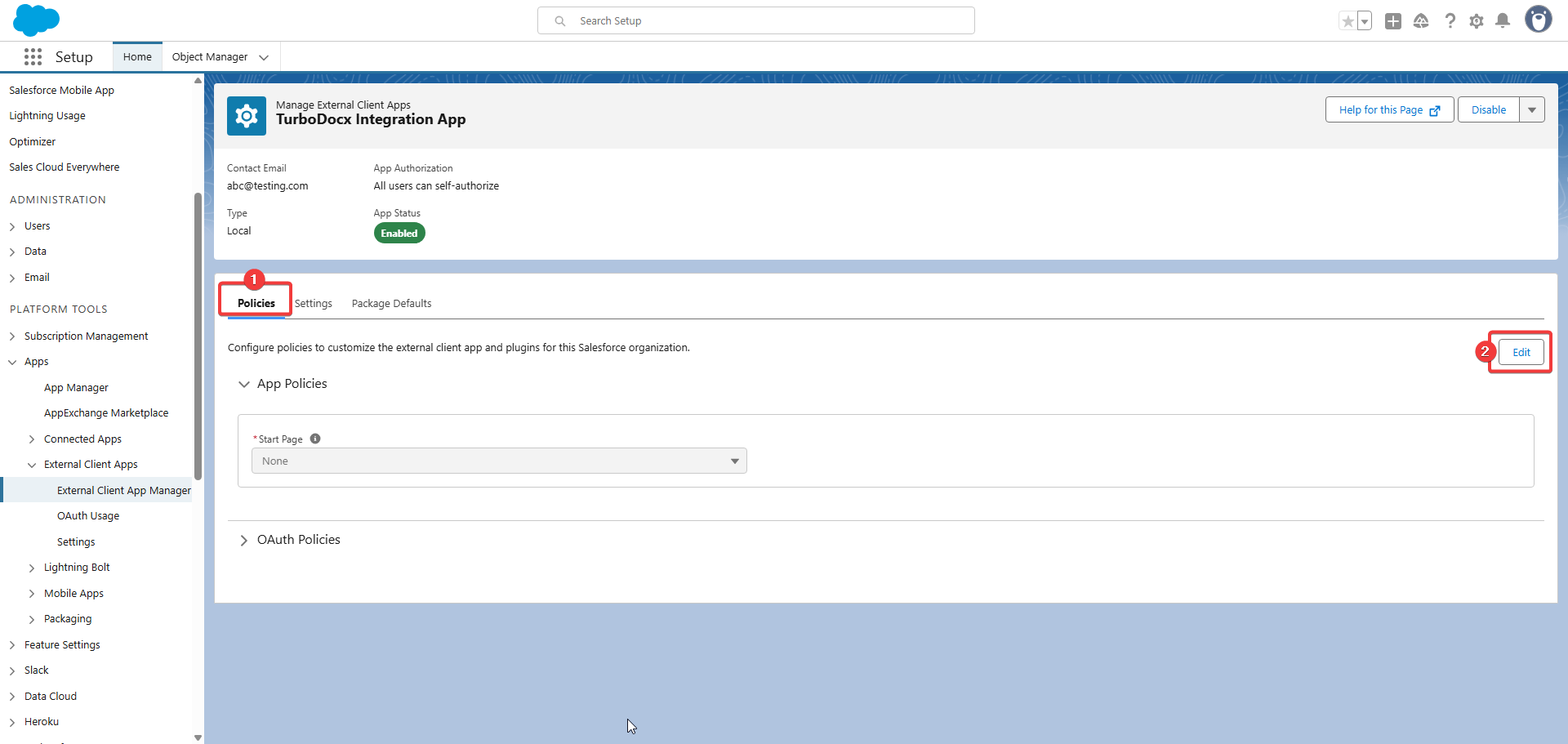Expand the Heroku tree node
Image resolution: width=1568 pixels, height=744 pixels.
click(12, 722)
